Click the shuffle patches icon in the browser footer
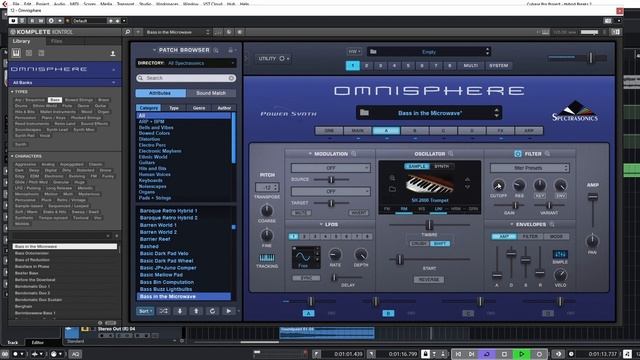 [163, 311]
